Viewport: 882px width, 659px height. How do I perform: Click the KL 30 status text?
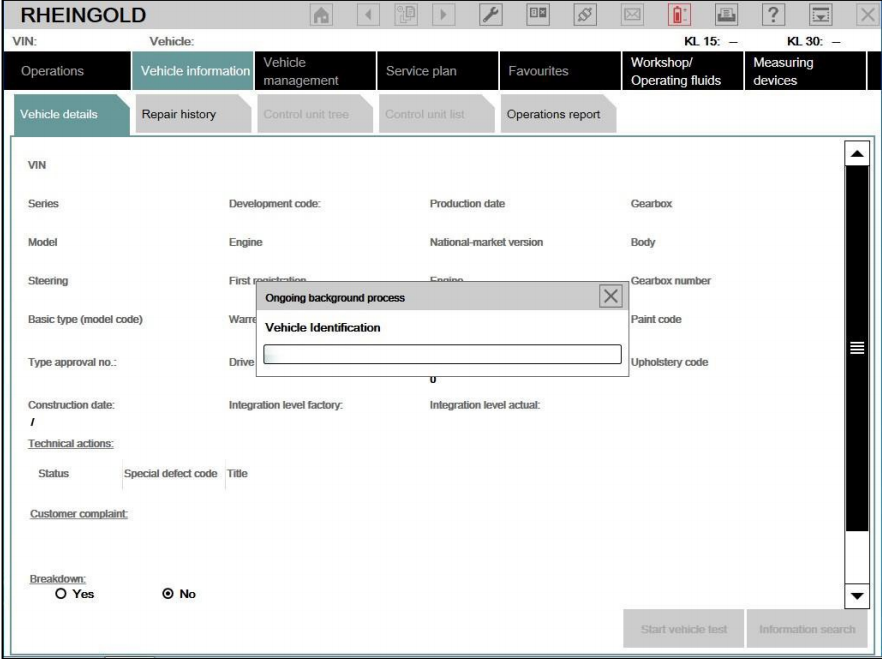coord(813,42)
